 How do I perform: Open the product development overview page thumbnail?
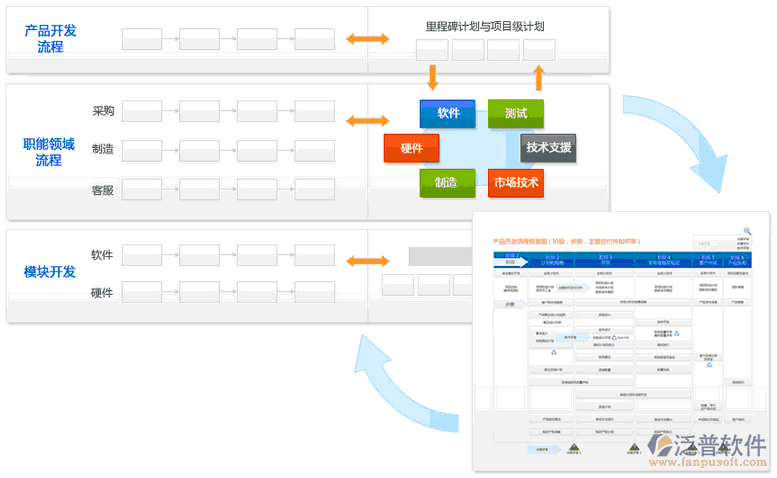[621, 341]
